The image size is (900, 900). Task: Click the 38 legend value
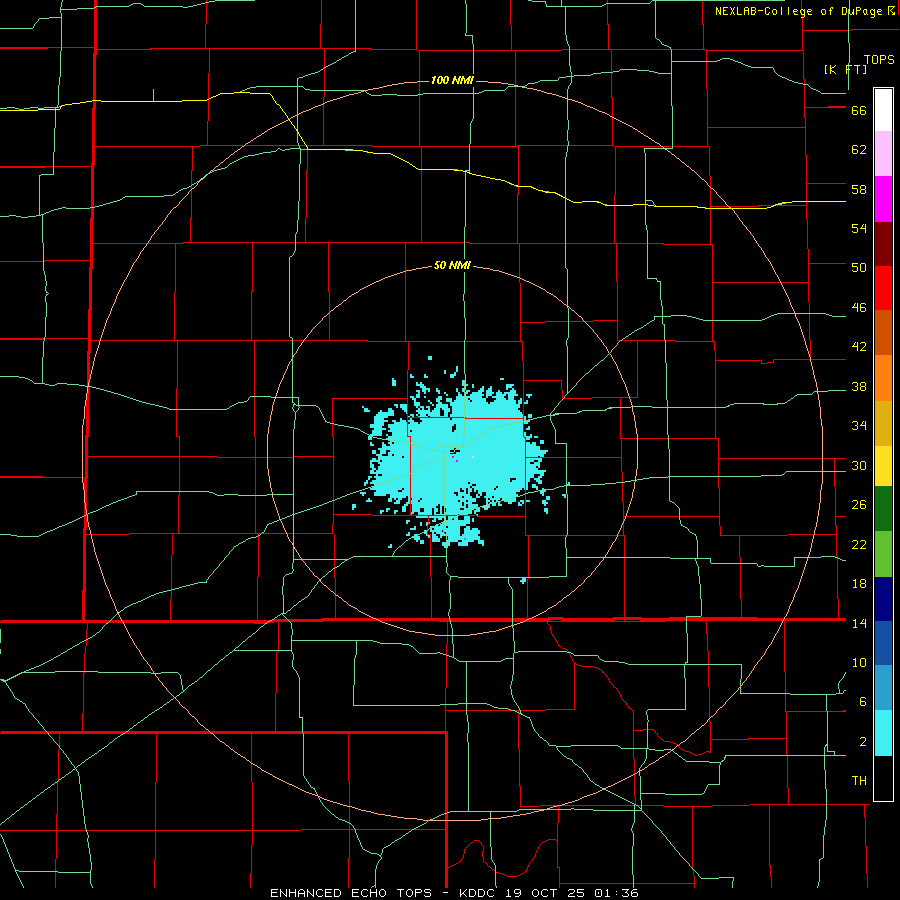click(x=859, y=386)
